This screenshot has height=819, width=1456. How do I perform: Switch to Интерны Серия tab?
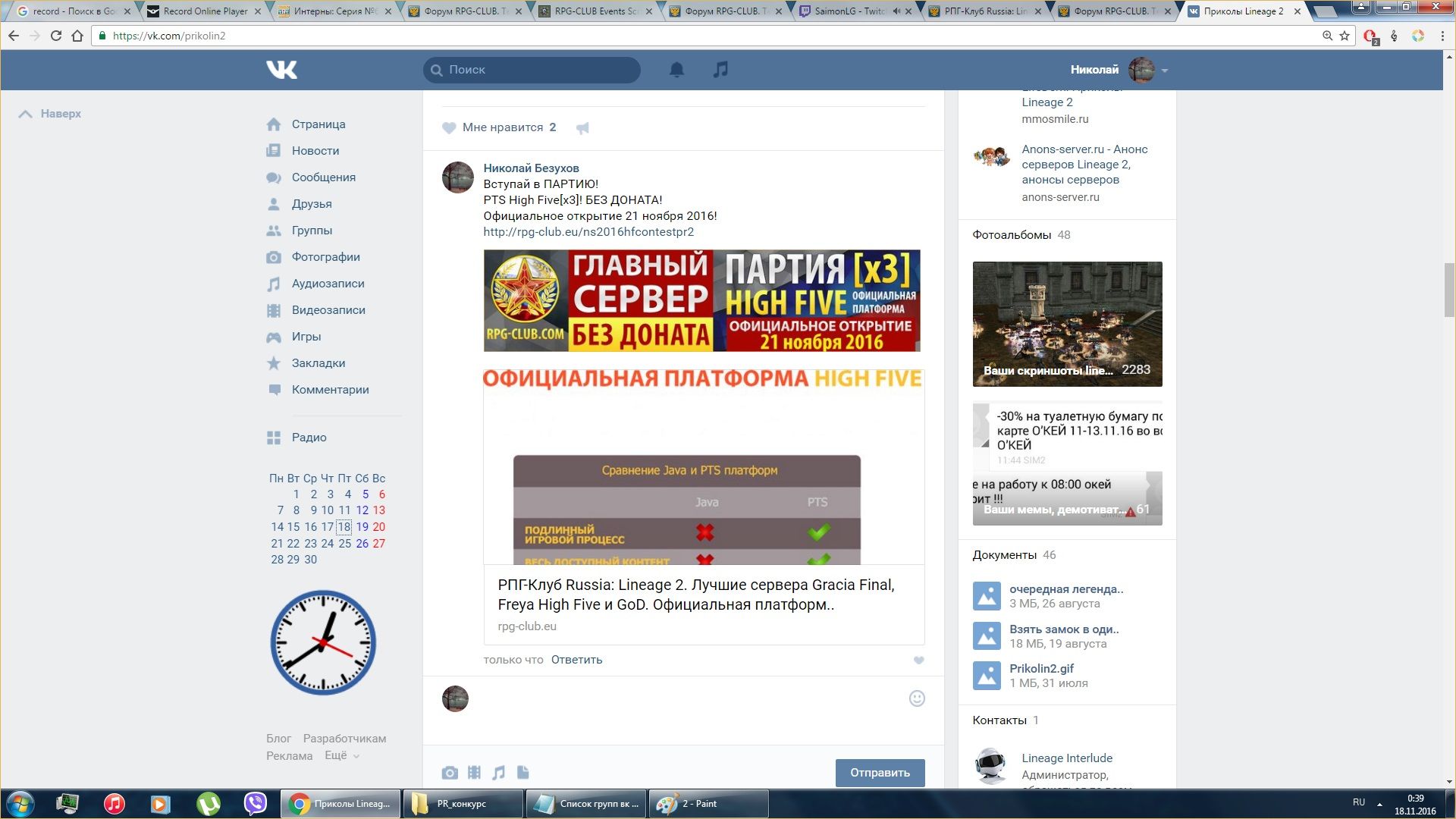click(335, 11)
